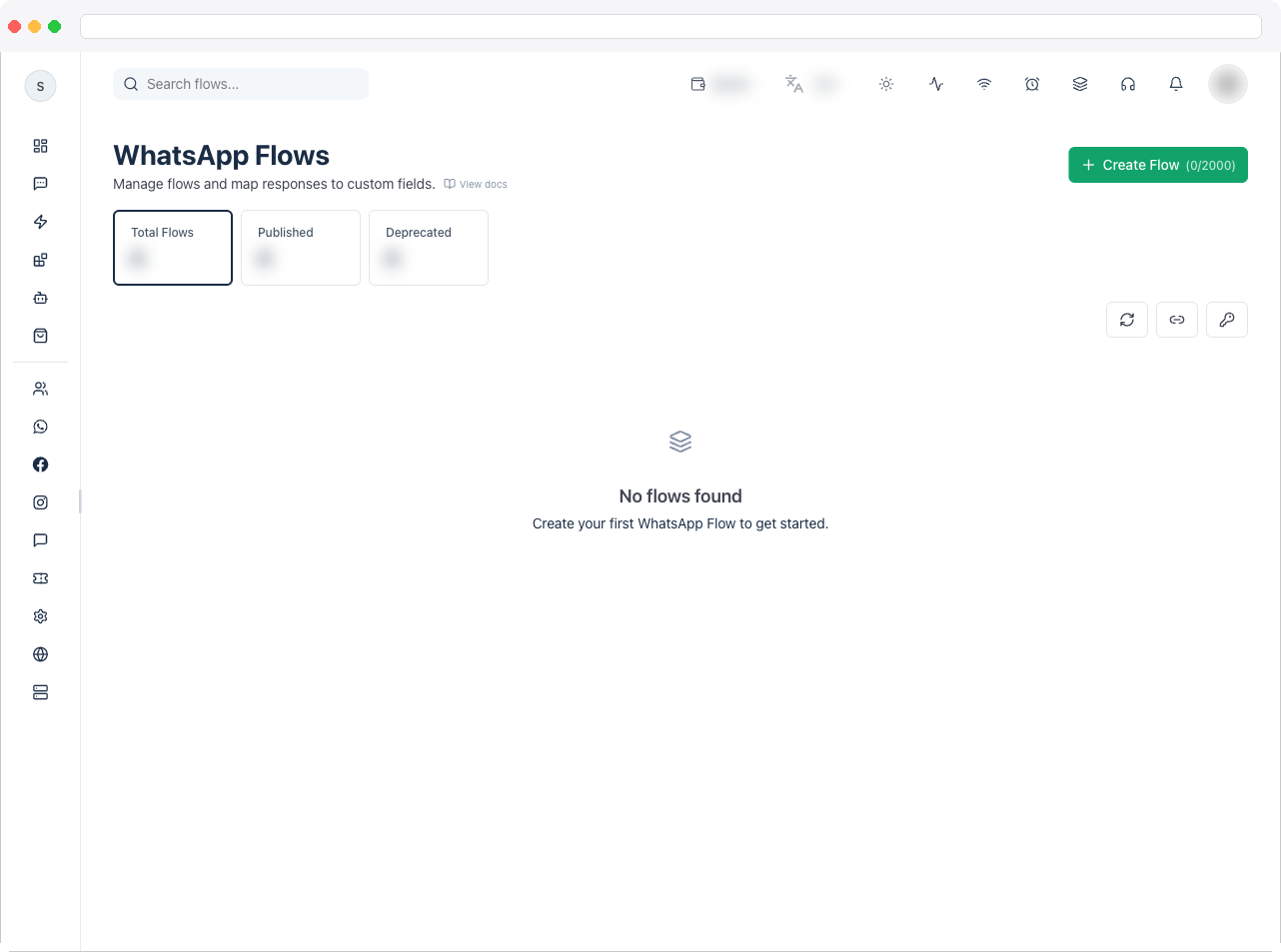Open the blocks-with-plus integrations icon in sidebar
The height and width of the screenshot is (952, 1281).
point(40,260)
